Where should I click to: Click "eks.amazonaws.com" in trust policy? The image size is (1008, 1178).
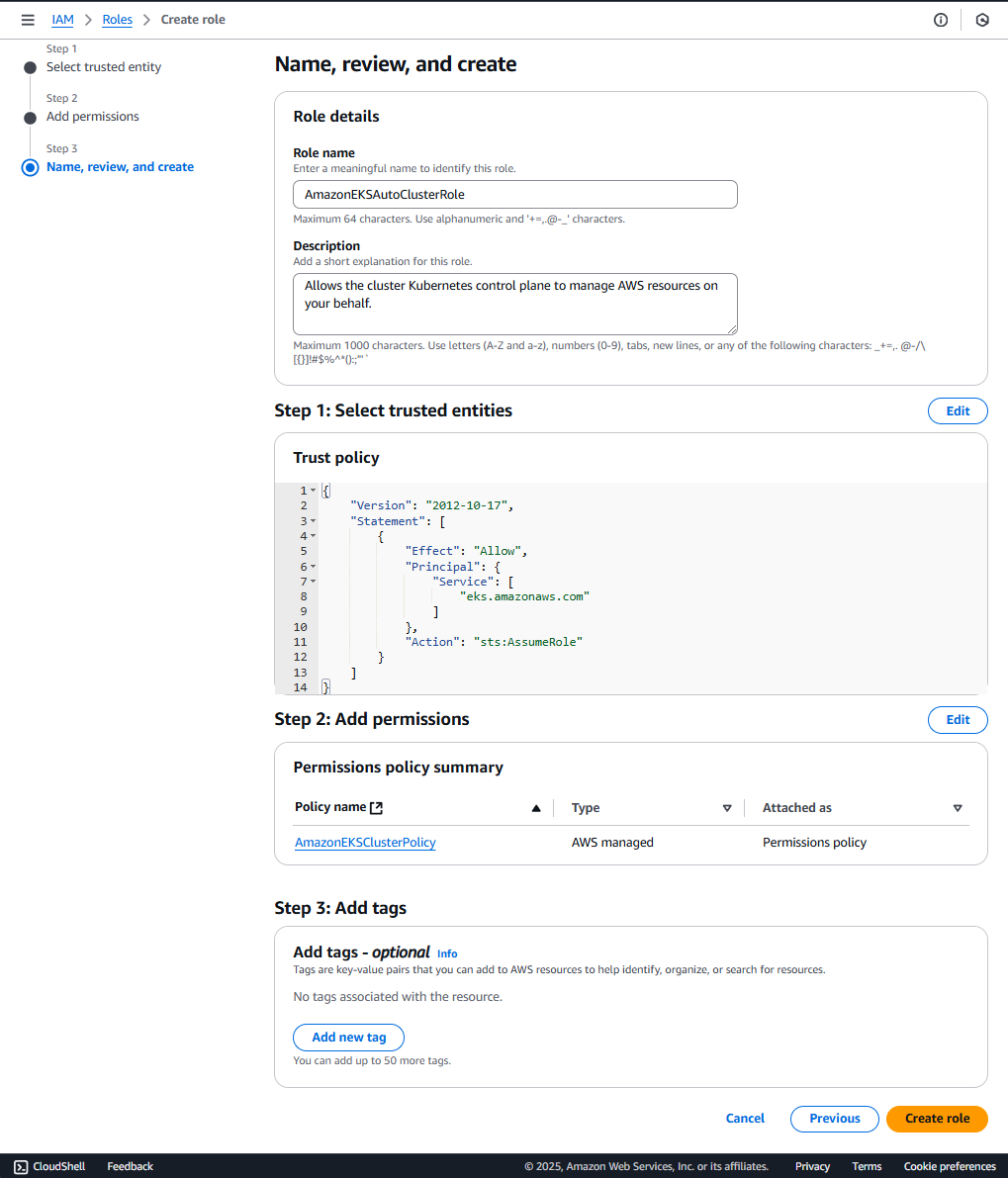524,596
